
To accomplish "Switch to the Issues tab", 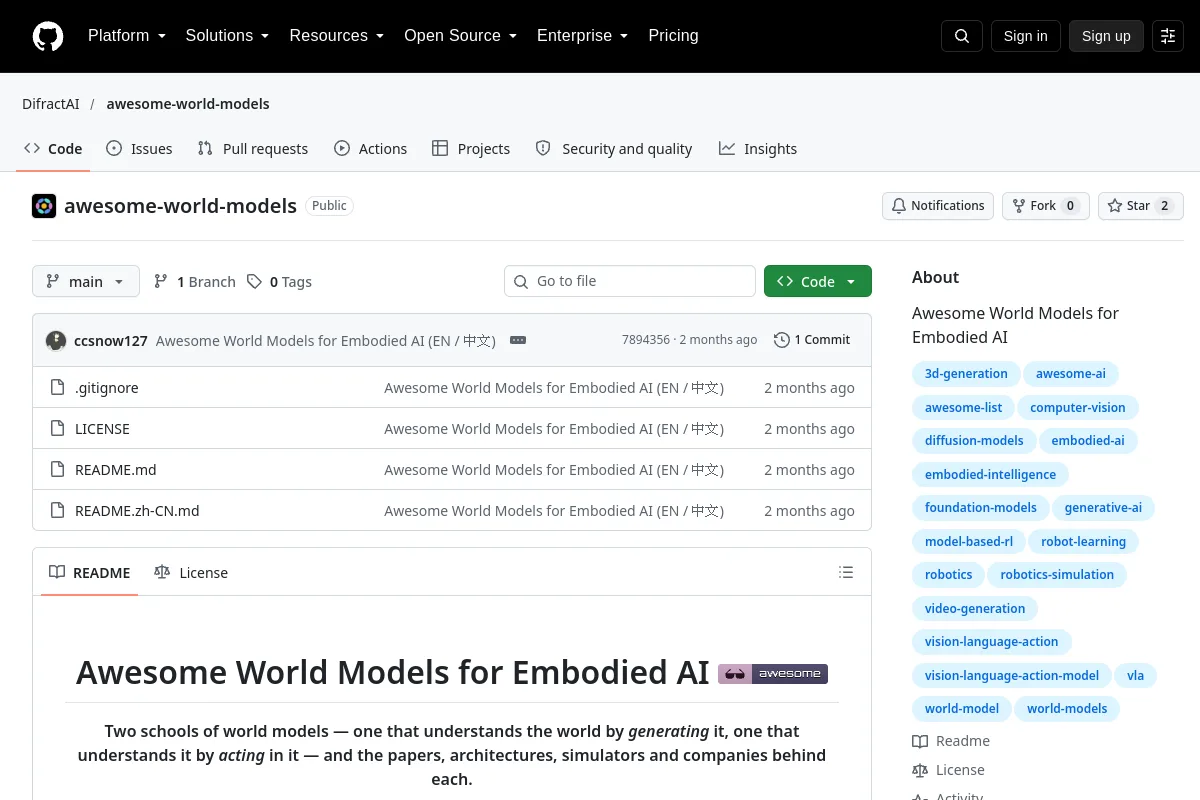I will point(139,149).
